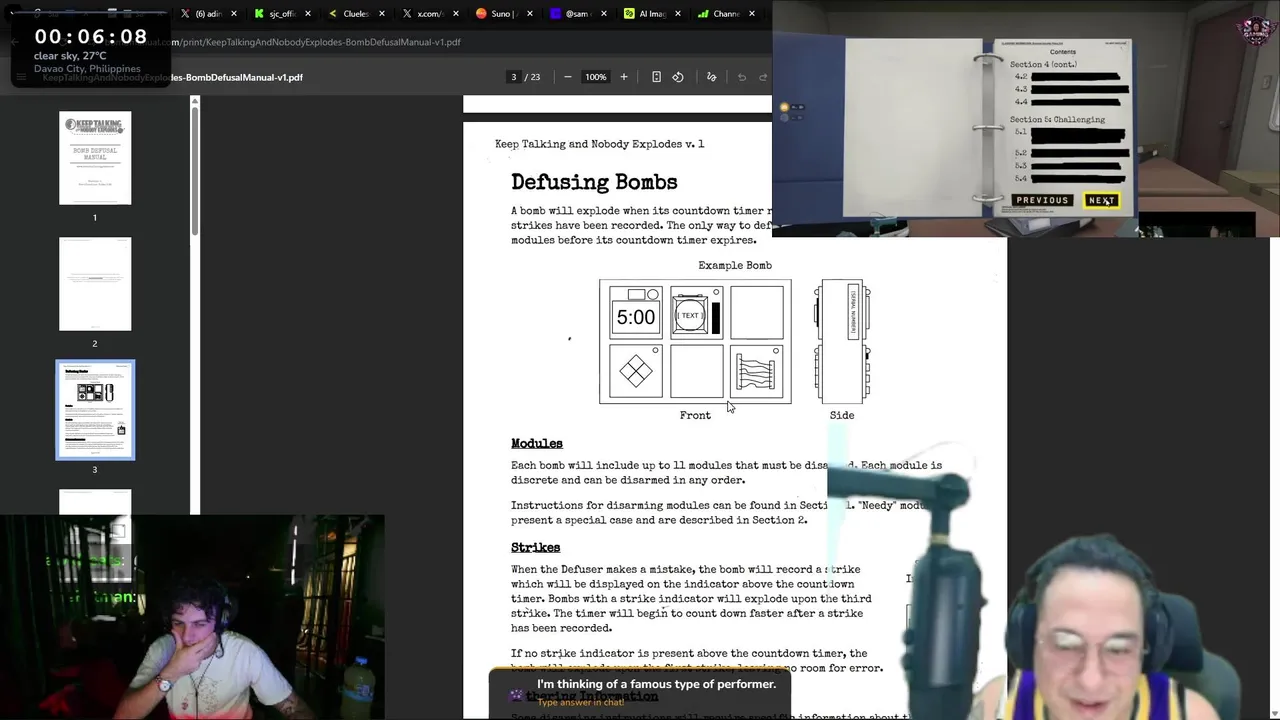Click NEXT in the game manual binder
Image resolution: width=1280 pixels, height=720 pixels.
1101,200
